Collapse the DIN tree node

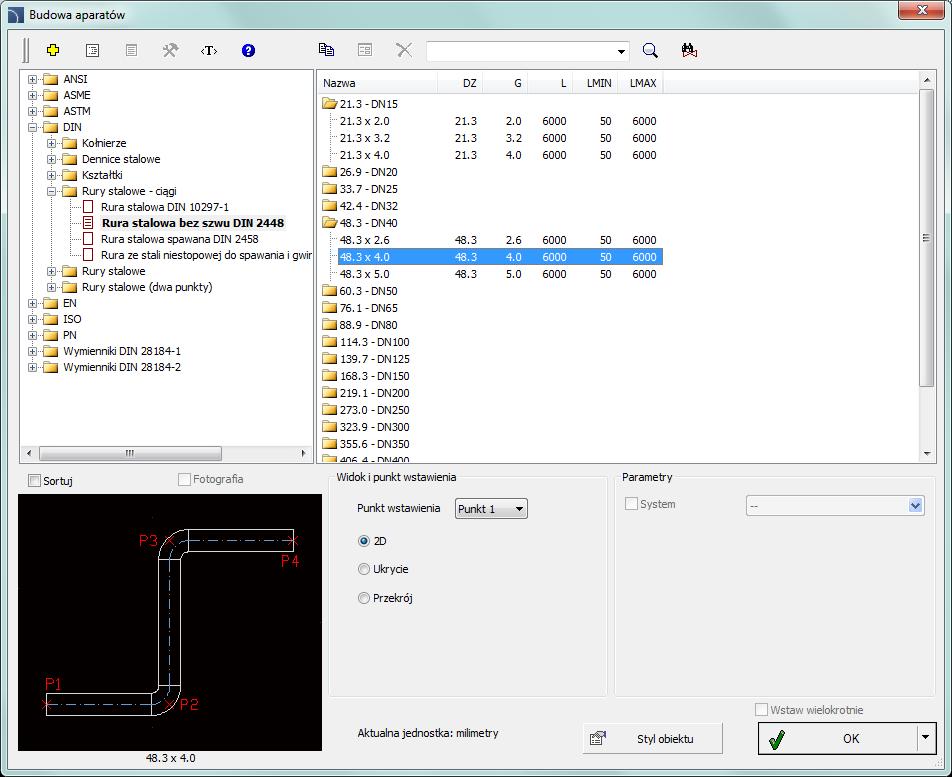[33, 127]
